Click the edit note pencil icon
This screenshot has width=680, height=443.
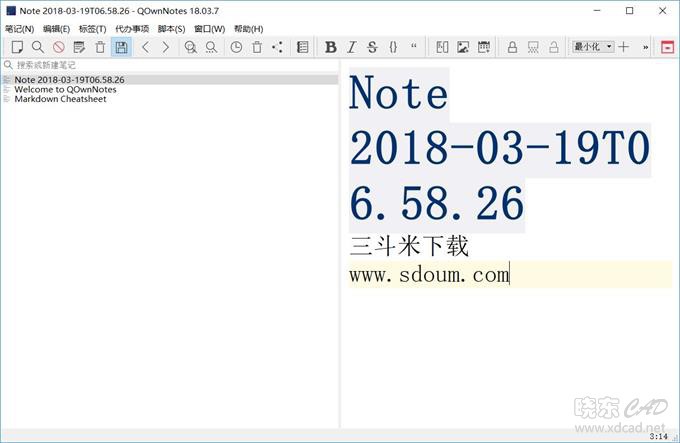coord(79,47)
